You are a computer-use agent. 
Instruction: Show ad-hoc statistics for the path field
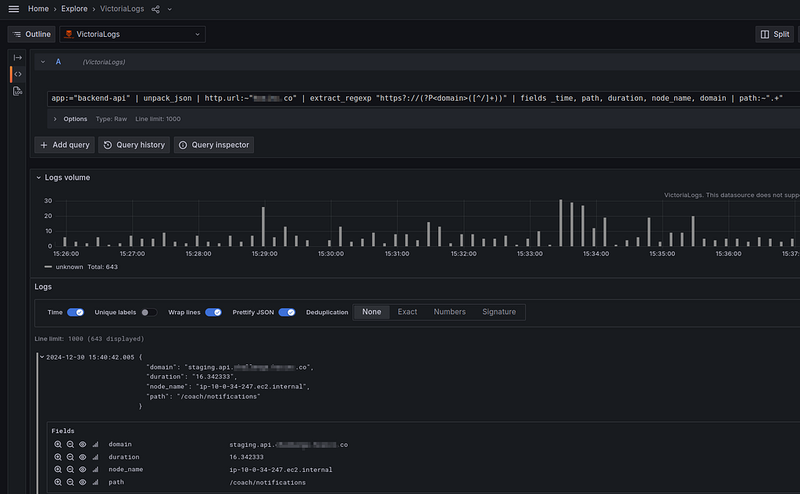96,482
